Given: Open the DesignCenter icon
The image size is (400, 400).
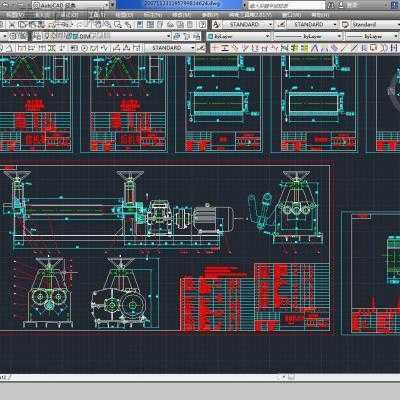Looking at the screenshot, I should pos(150,25).
